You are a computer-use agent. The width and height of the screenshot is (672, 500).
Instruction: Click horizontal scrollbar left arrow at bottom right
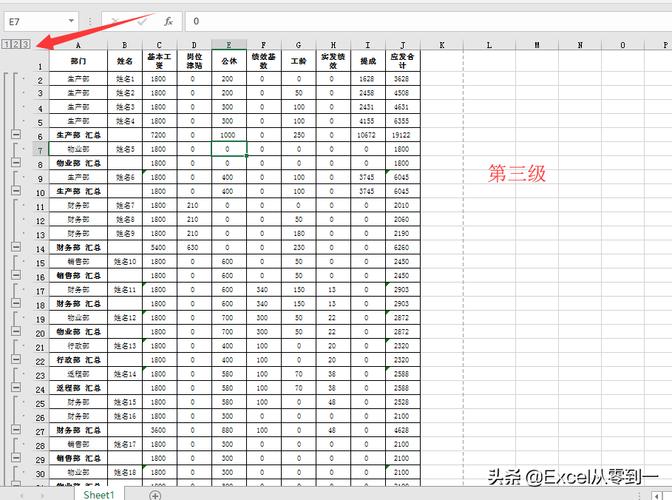click(x=657, y=496)
